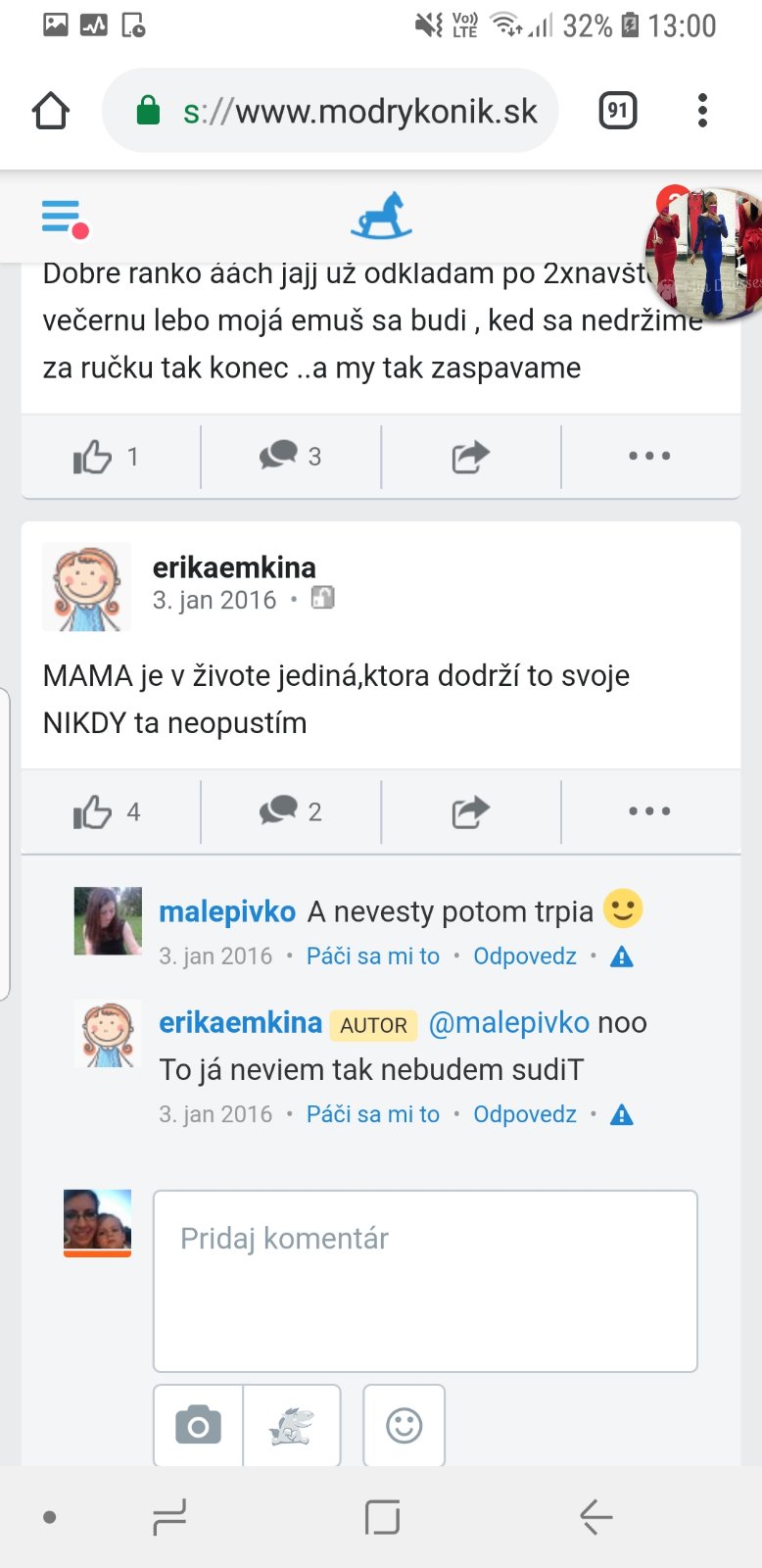Image resolution: width=762 pixels, height=1568 pixels.
Task: Attach photo using camera icon
Action: [198, 1426]
